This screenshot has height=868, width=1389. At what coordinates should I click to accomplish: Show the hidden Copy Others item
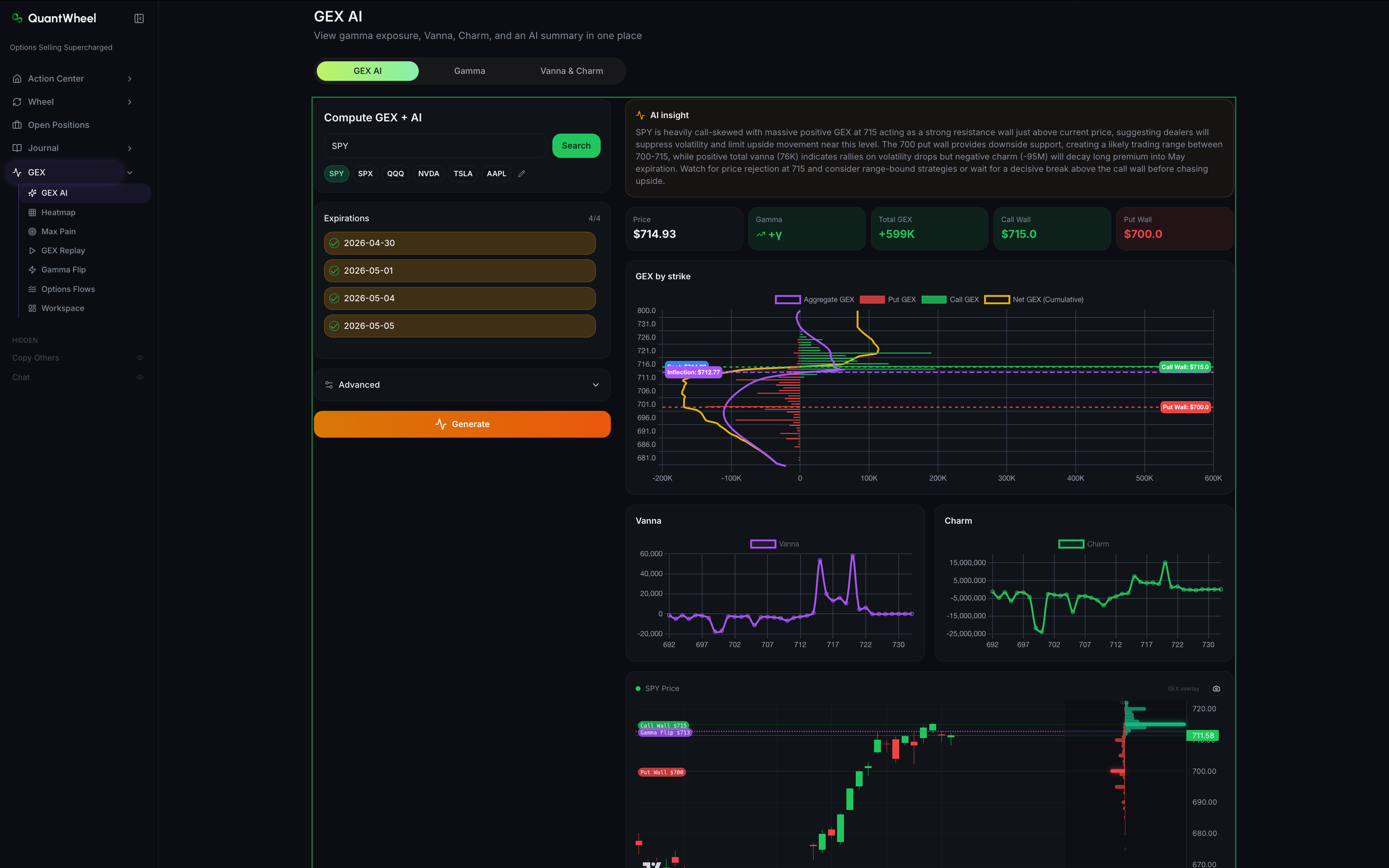click(x=140, y=358)
